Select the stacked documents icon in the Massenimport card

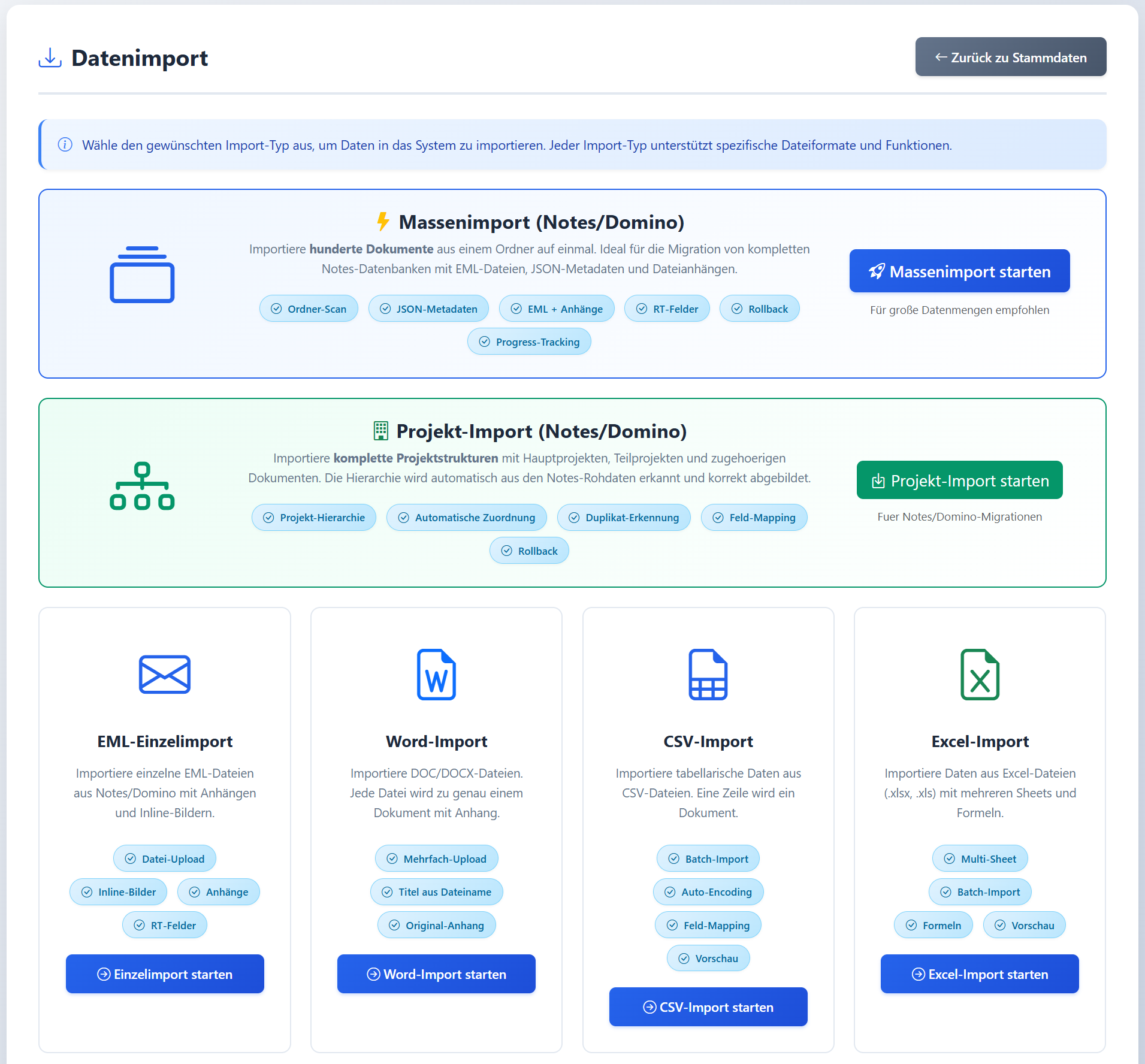(141, 274)
